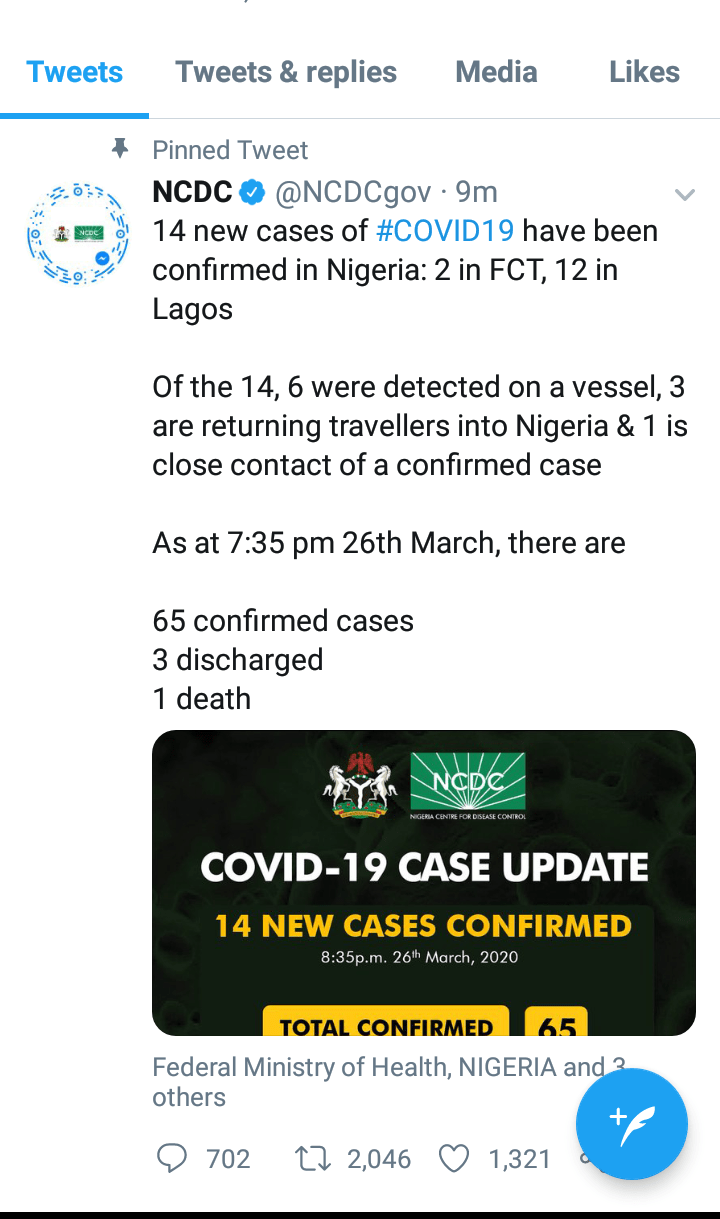View the COVID-19 Case Update image
Image resolution: width=720 pixels, height=1219 pixels.
[x=423, y=882]
